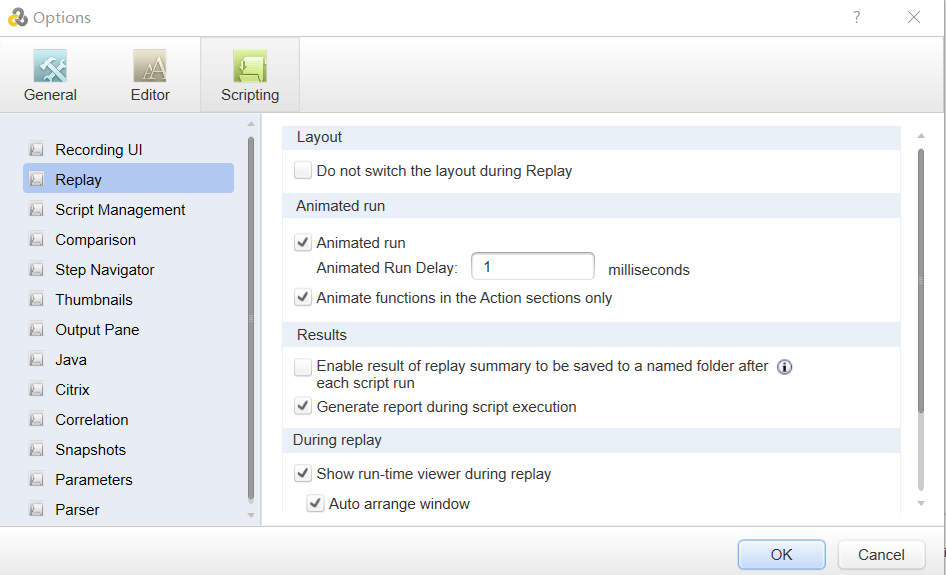Click the settings pane scroll-down arrow
The image size is (946, 575).
click(x=921, y=503)
